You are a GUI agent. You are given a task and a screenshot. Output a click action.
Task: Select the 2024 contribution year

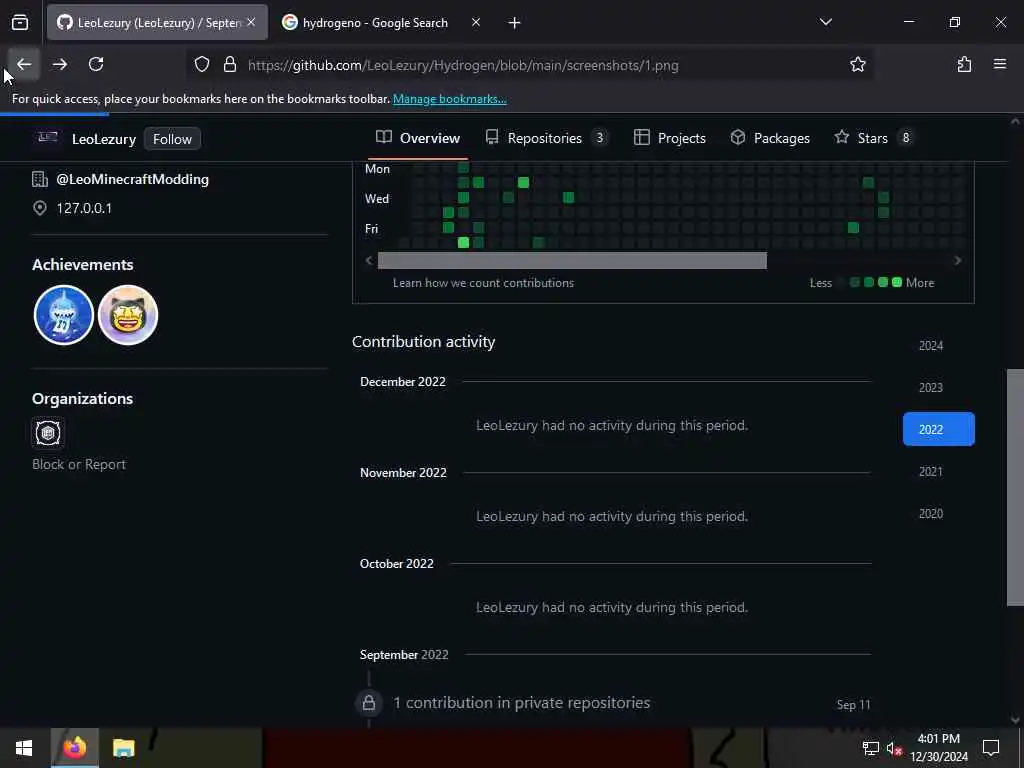pyautogui.click(x=938, y=345)
